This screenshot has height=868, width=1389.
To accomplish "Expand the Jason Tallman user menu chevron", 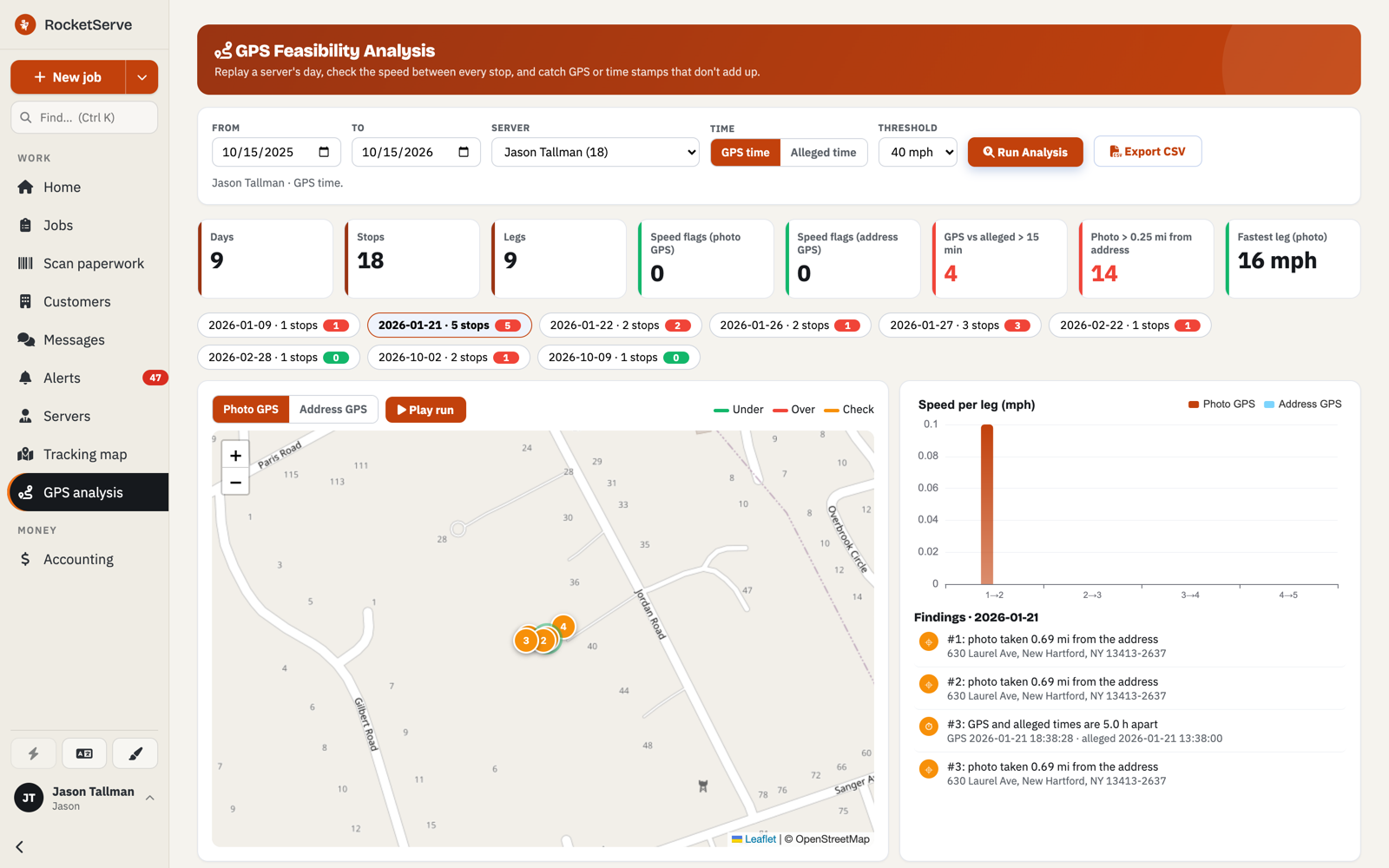I will click(150, 798).
